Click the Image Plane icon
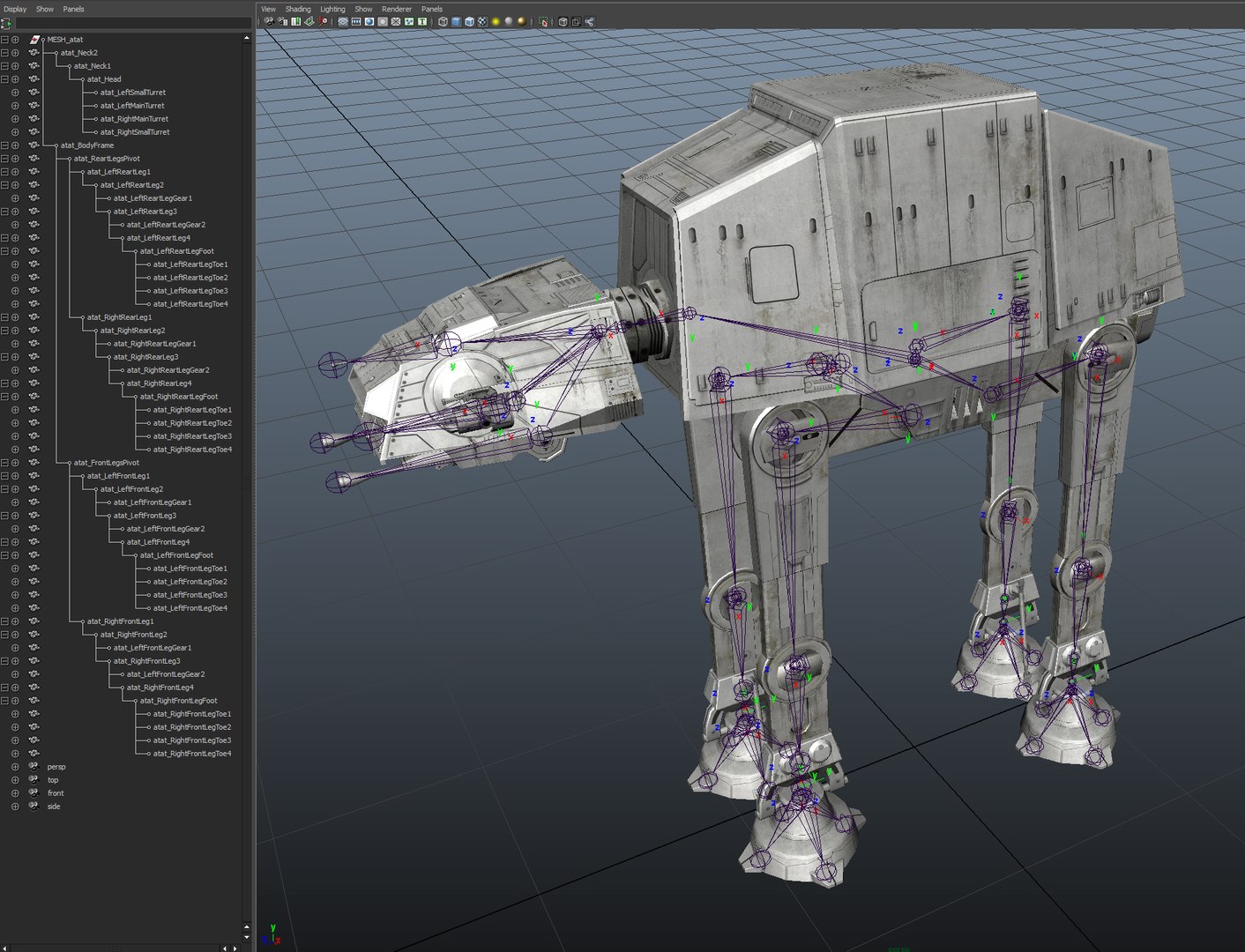This screenshot has width=1245, height=952. [x=309, y=21]
